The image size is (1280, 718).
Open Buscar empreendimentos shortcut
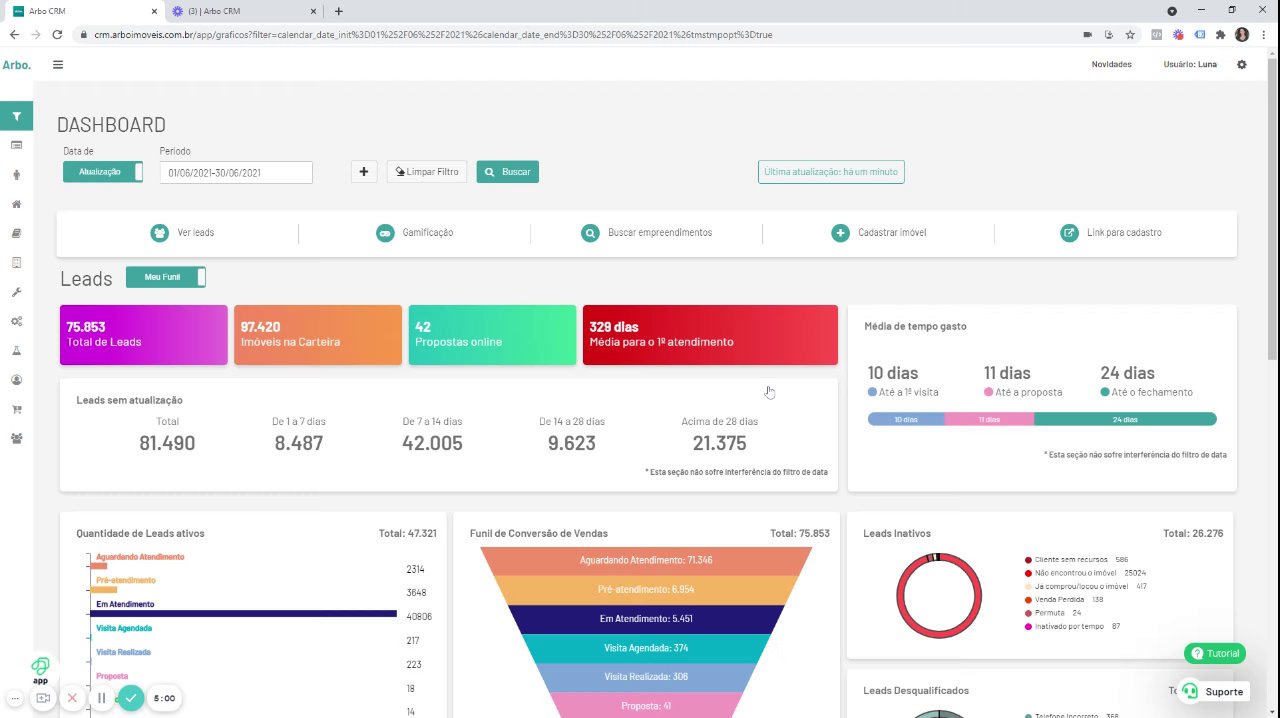(x=647, y=233)
